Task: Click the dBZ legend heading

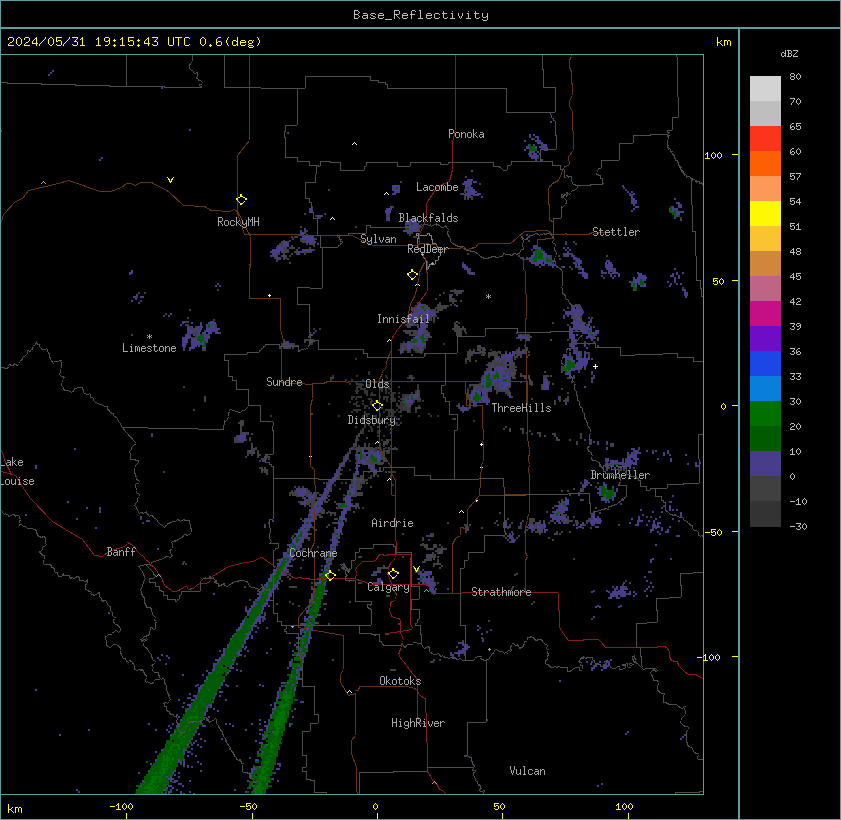Action: 789,54
